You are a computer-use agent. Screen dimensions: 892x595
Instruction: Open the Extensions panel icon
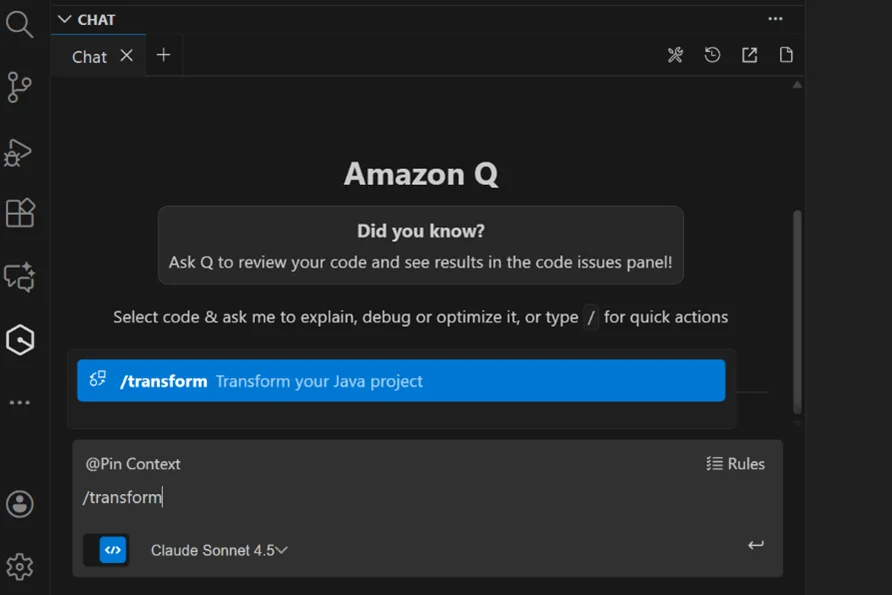pos(20,212)
